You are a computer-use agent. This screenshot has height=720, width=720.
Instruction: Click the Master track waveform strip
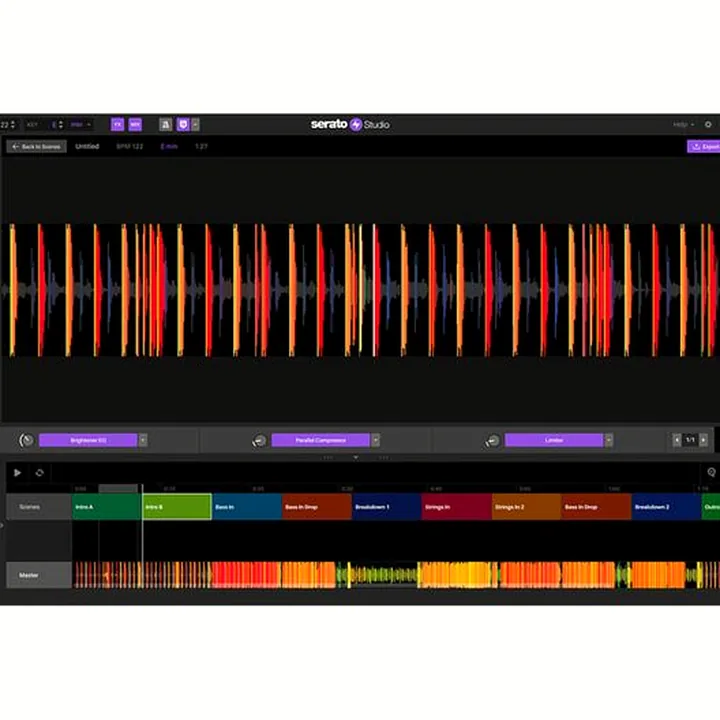[x=396, y=575]
